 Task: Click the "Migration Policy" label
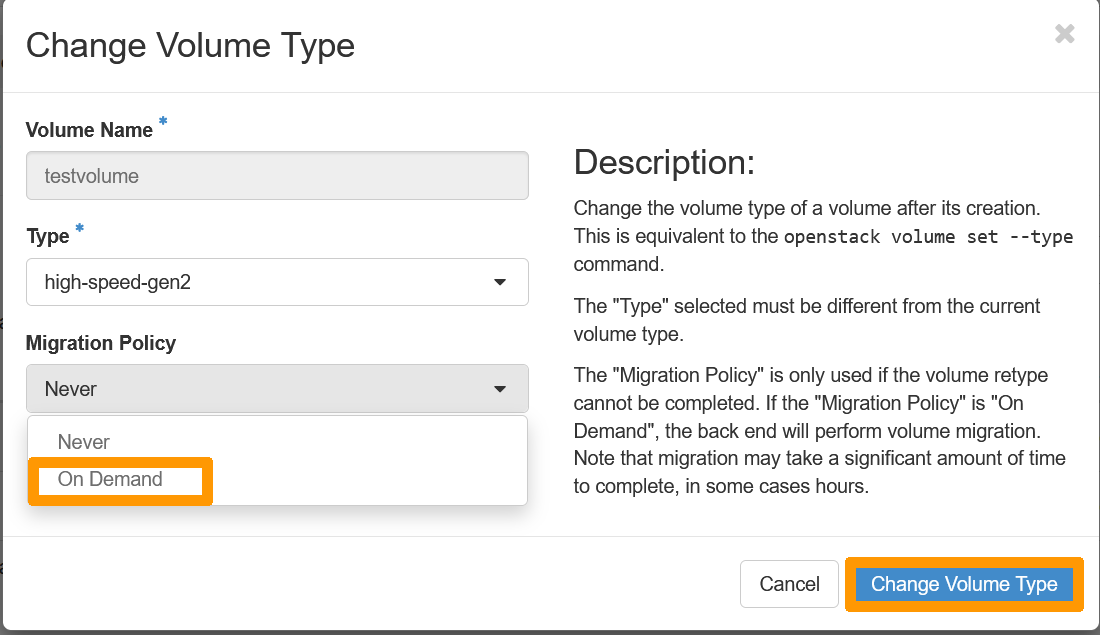101,343
